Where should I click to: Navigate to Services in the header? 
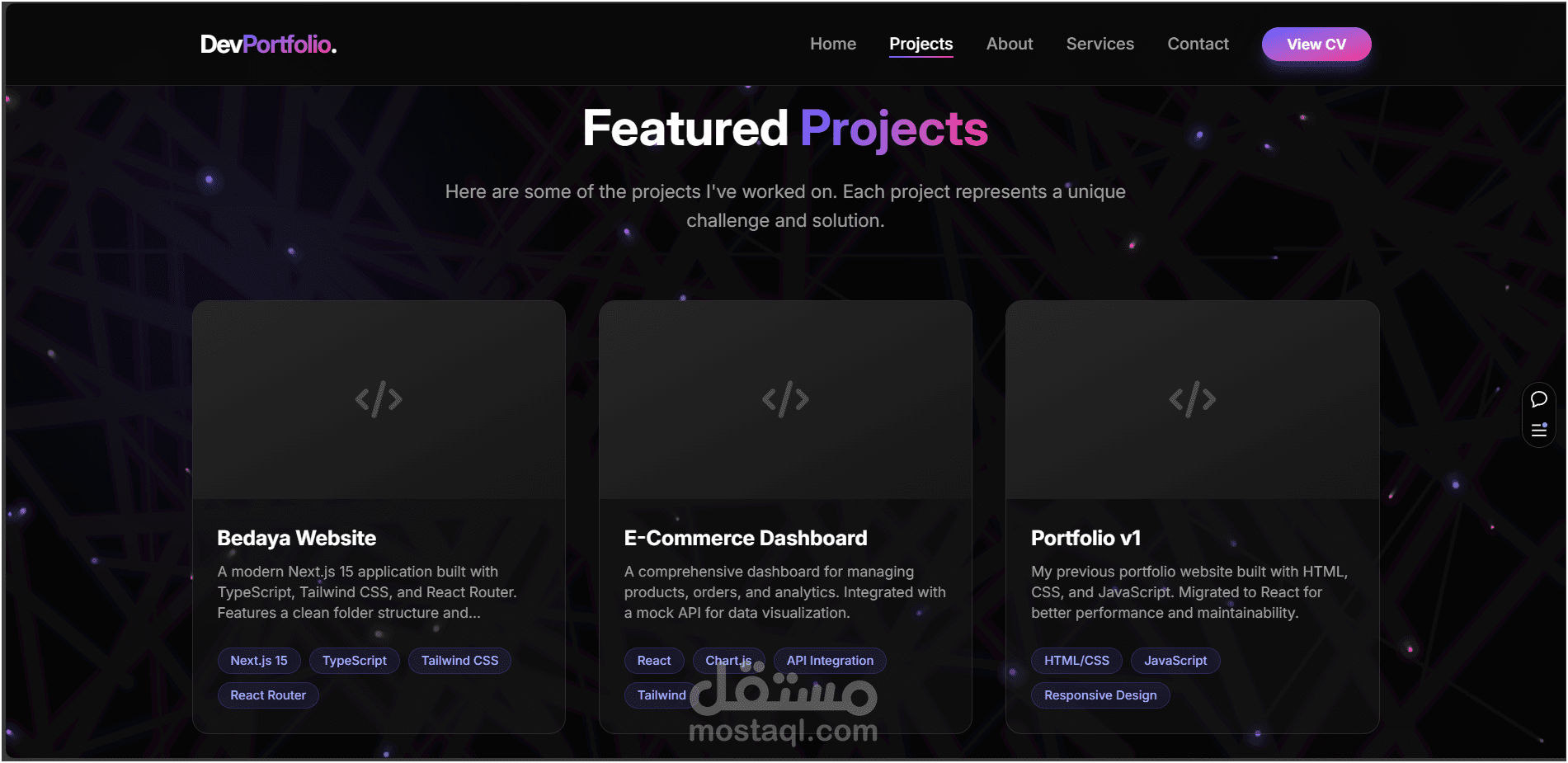1099,44
